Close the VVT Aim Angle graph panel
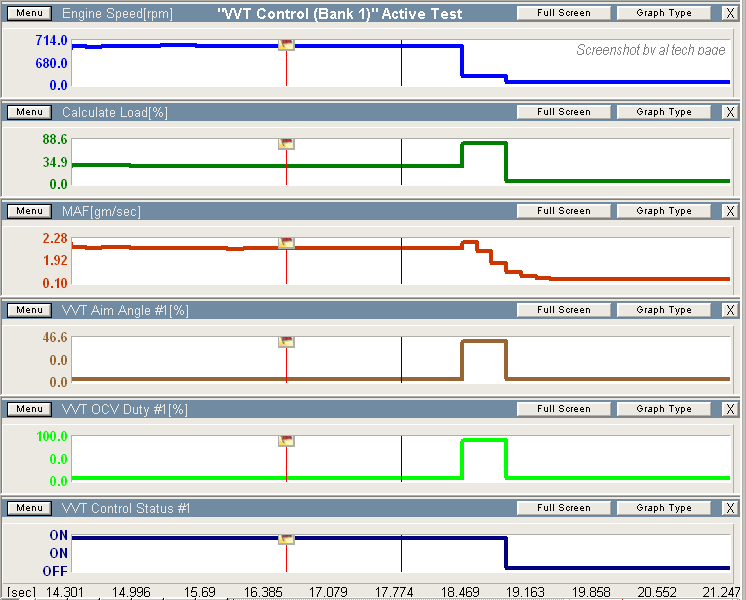 [x=730, y=310]
